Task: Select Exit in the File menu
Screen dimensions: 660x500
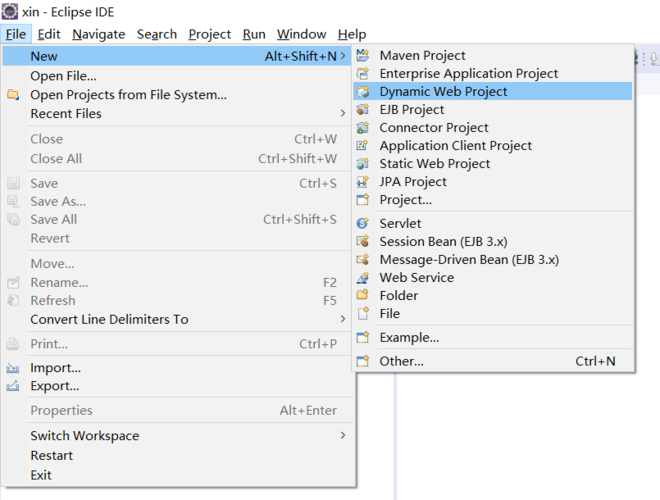Action: click(178, 475)
